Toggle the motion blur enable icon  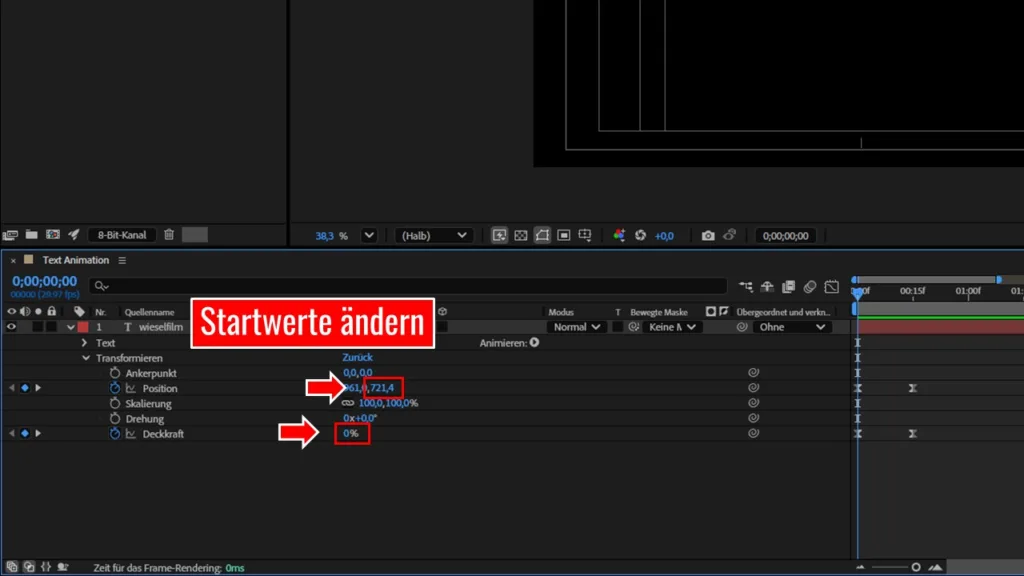810,287
